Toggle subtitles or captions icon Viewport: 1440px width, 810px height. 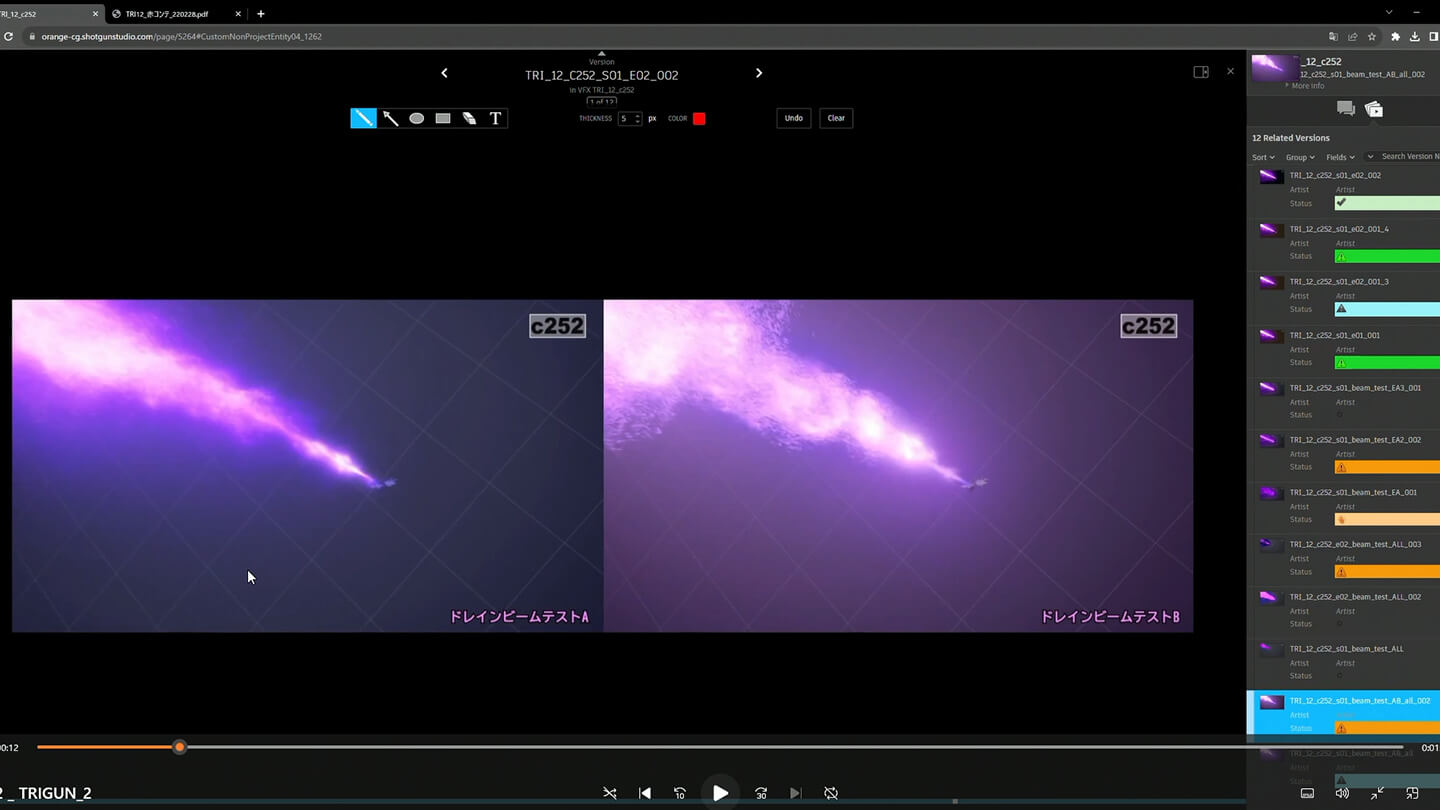pyautogui.click(x=1307, y=793)
